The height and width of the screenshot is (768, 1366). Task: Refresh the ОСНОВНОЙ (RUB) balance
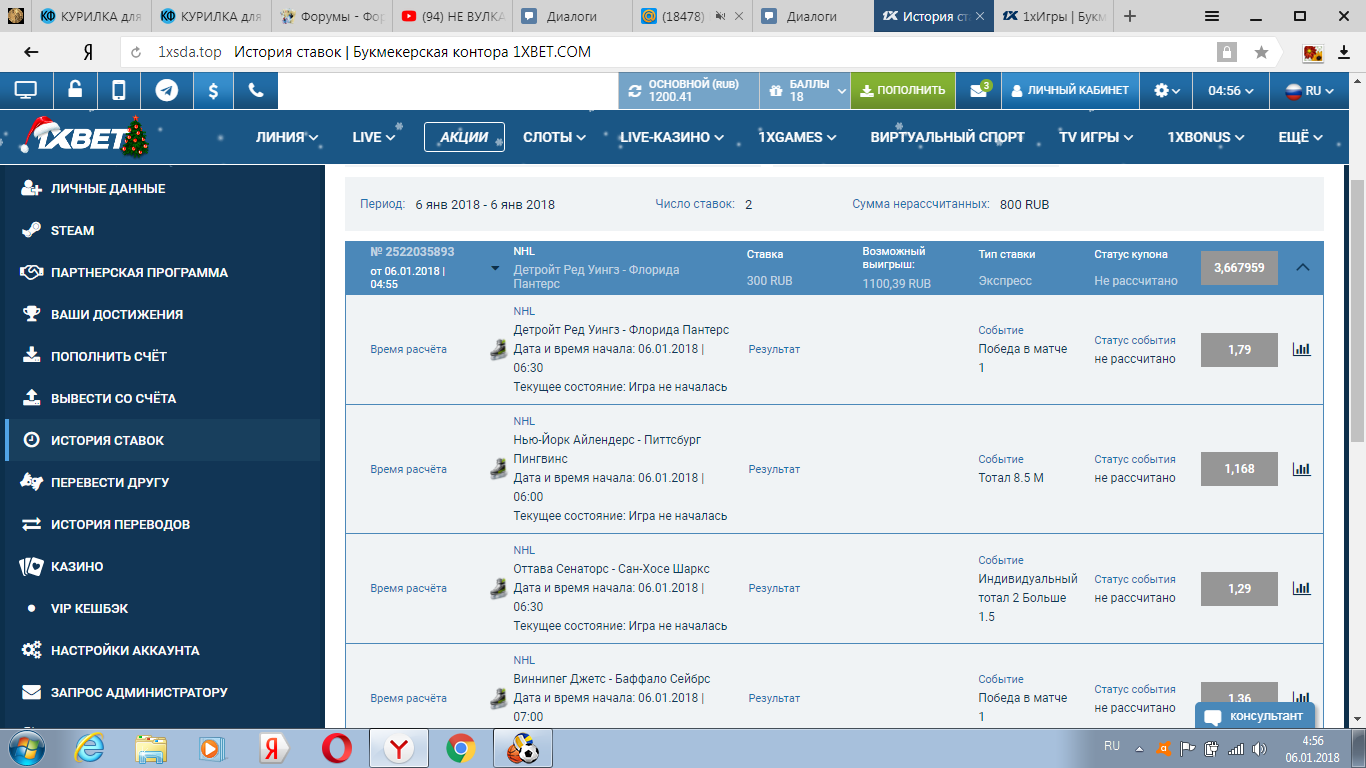634,91
